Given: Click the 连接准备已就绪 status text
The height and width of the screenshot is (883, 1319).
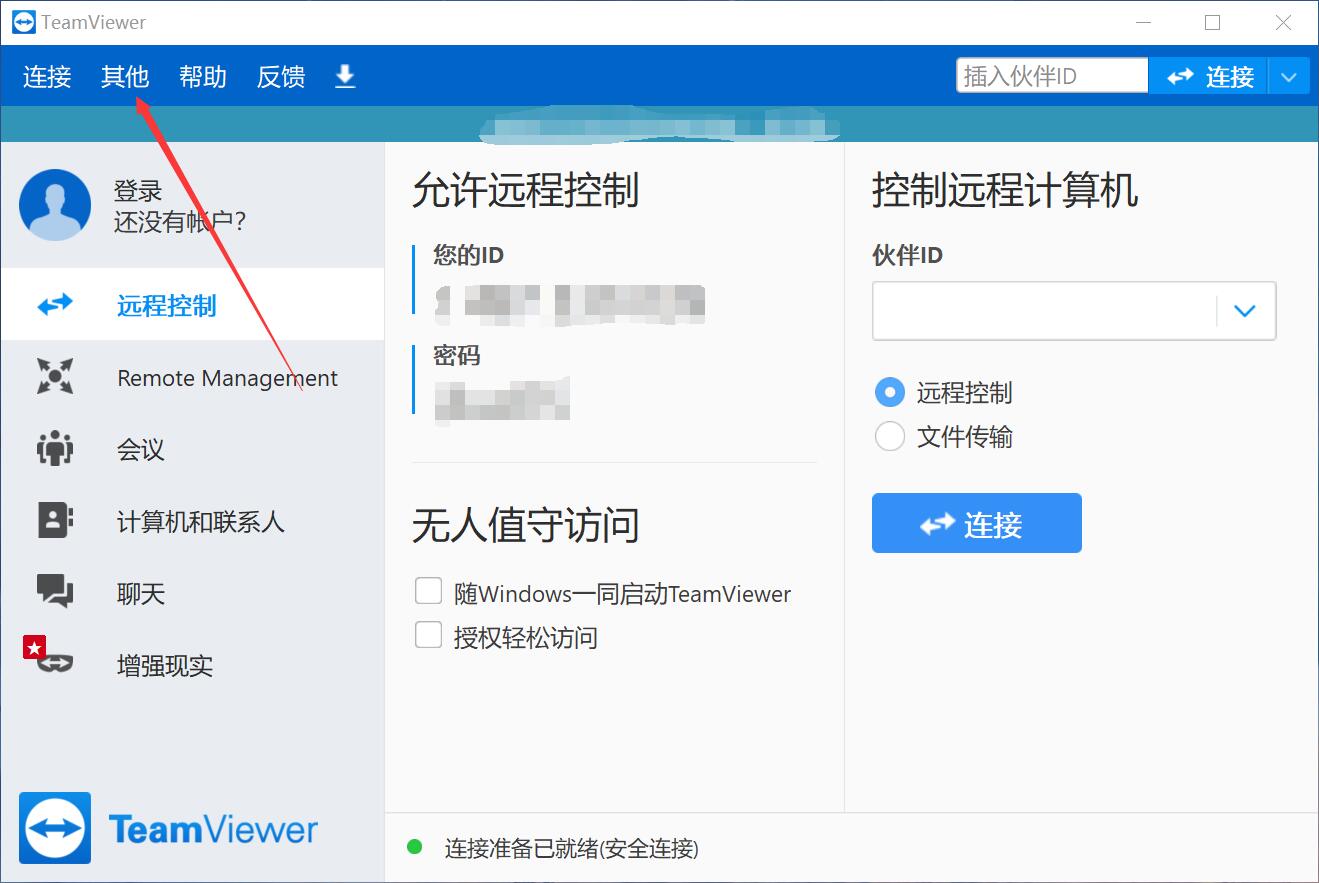Looking at the screenshot, I should pos(572,849).
